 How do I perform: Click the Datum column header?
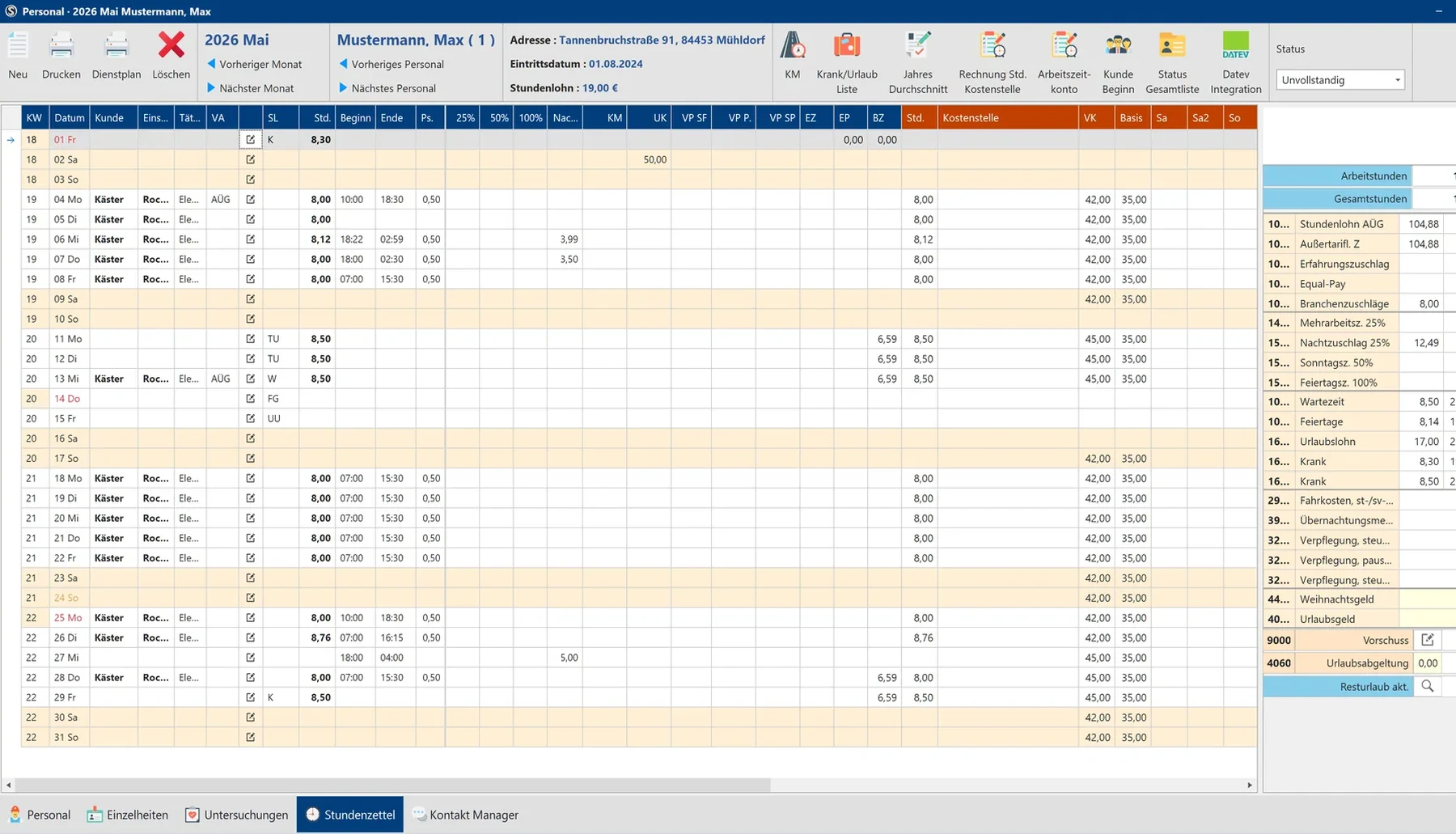click(70, 117)
